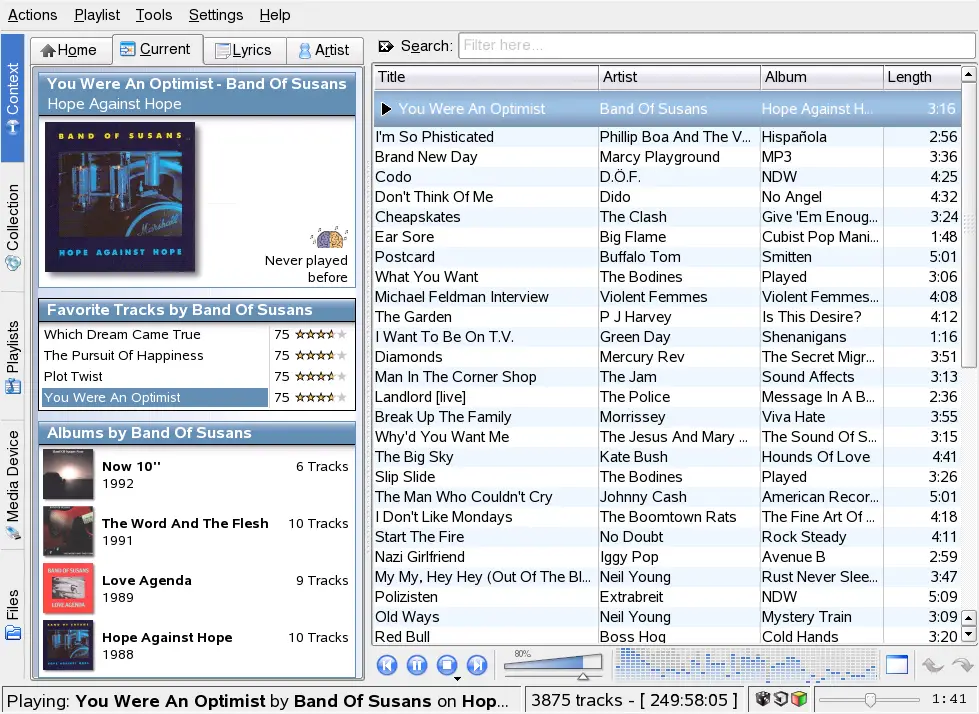Select Plot Twist in favorite tracks
Viewport: 979px width, 714px height.
click(74, 376)
